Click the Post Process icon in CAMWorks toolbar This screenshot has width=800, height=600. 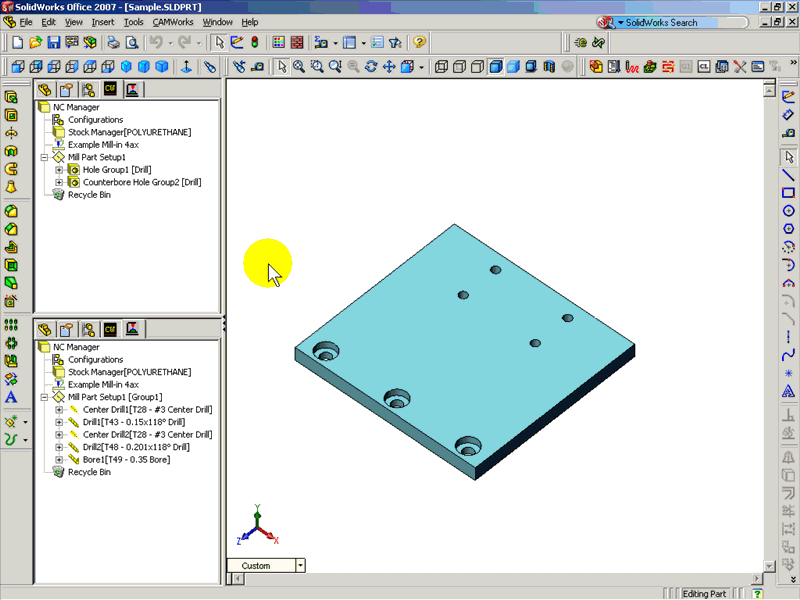tap(686, 67)
